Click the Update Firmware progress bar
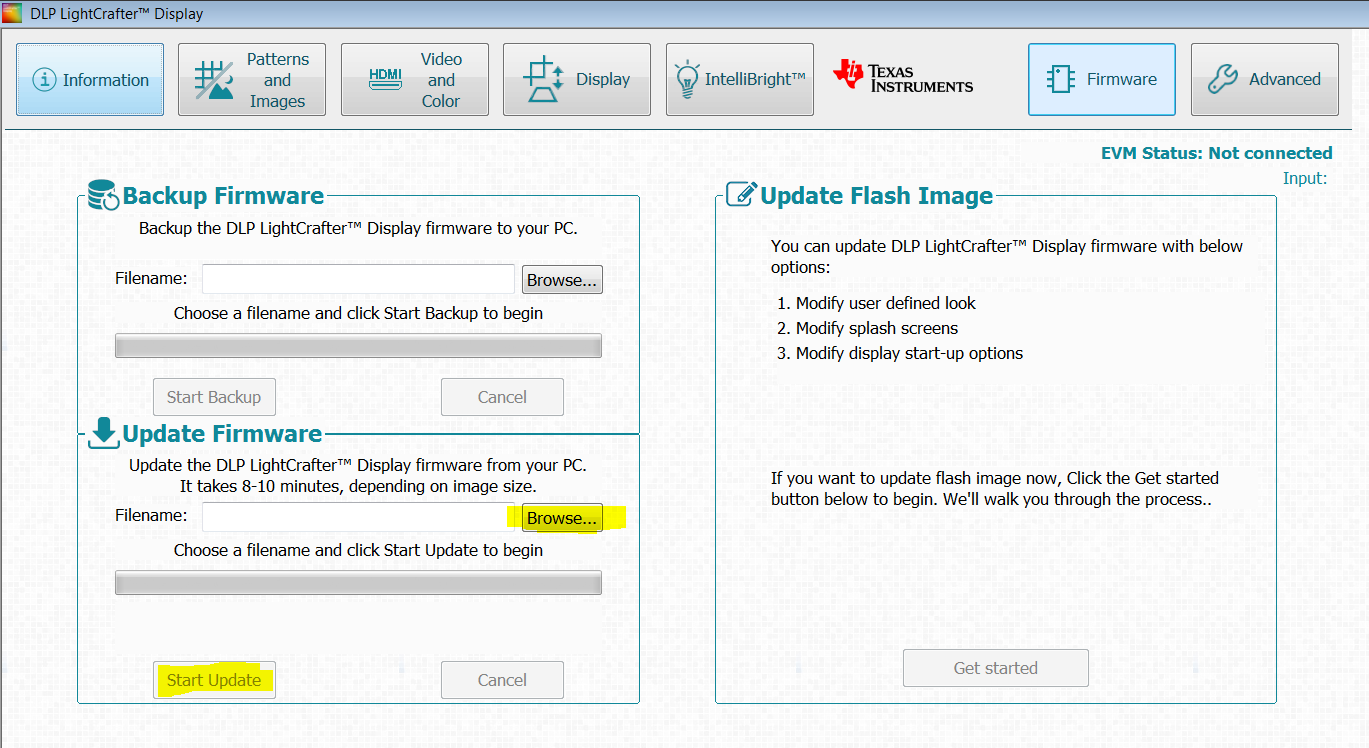The width and height of the screenshot is (1369, 748). pyautogui.click(x=358, y=583)
